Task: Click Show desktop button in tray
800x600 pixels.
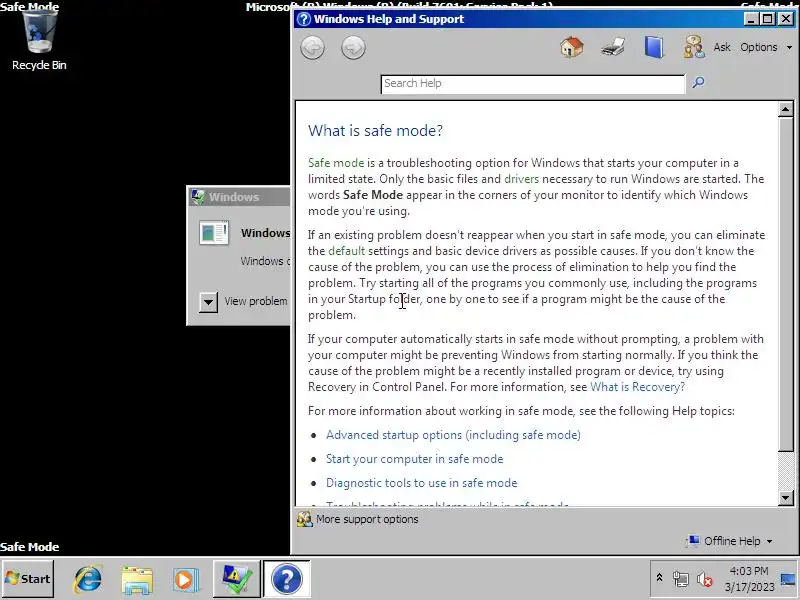Action: point(788,579)
